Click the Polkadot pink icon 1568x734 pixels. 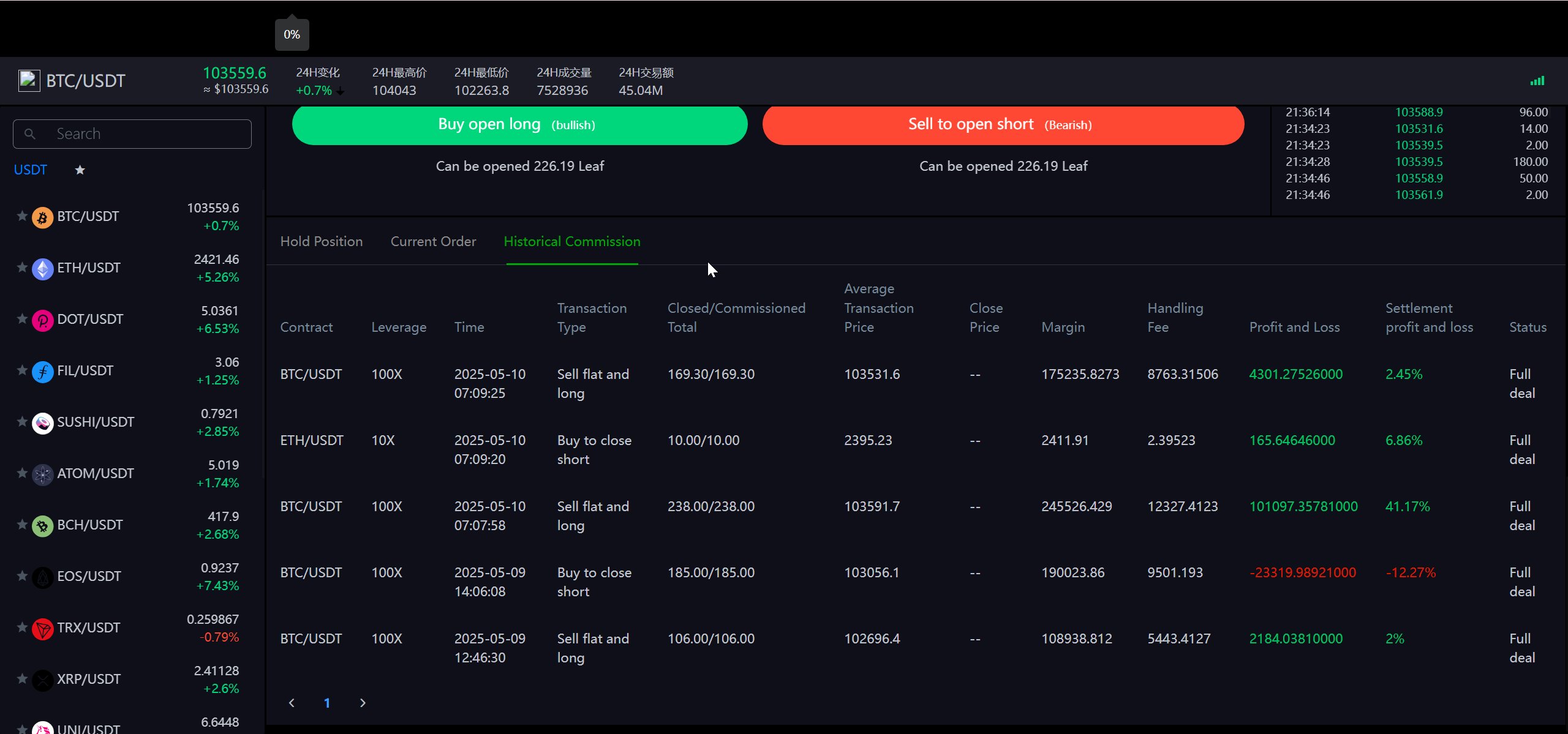[x=42, y=320]
